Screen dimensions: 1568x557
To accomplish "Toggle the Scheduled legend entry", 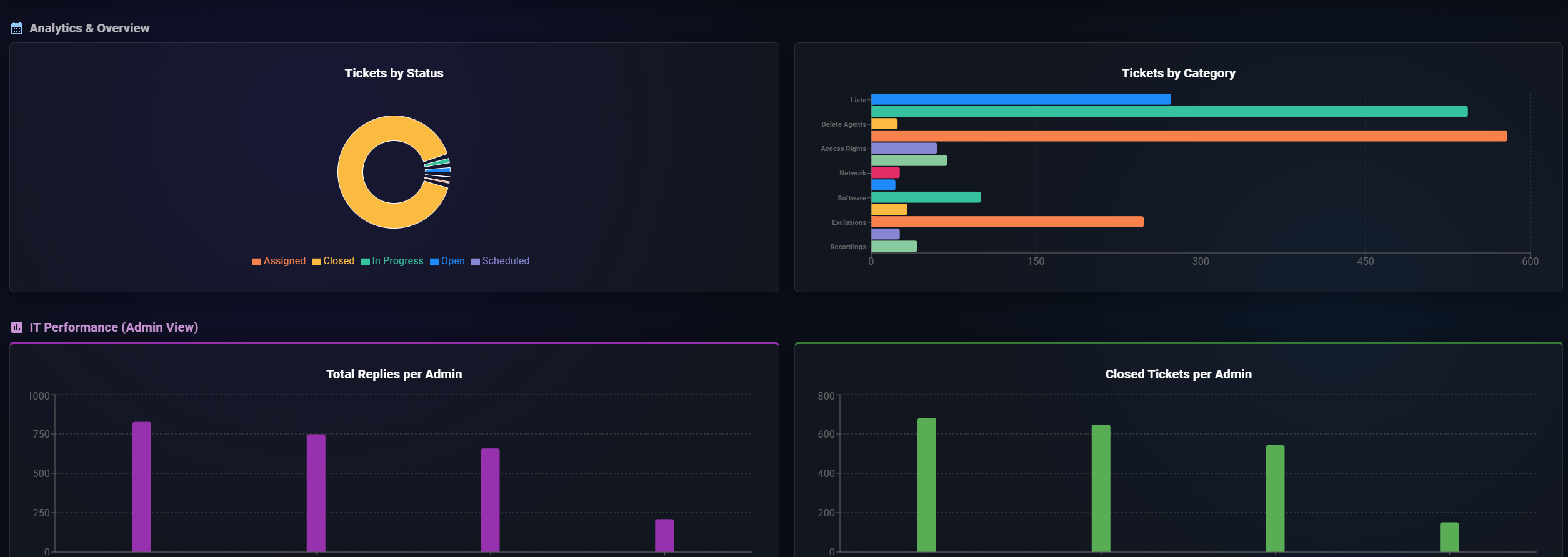I will 500,261.
